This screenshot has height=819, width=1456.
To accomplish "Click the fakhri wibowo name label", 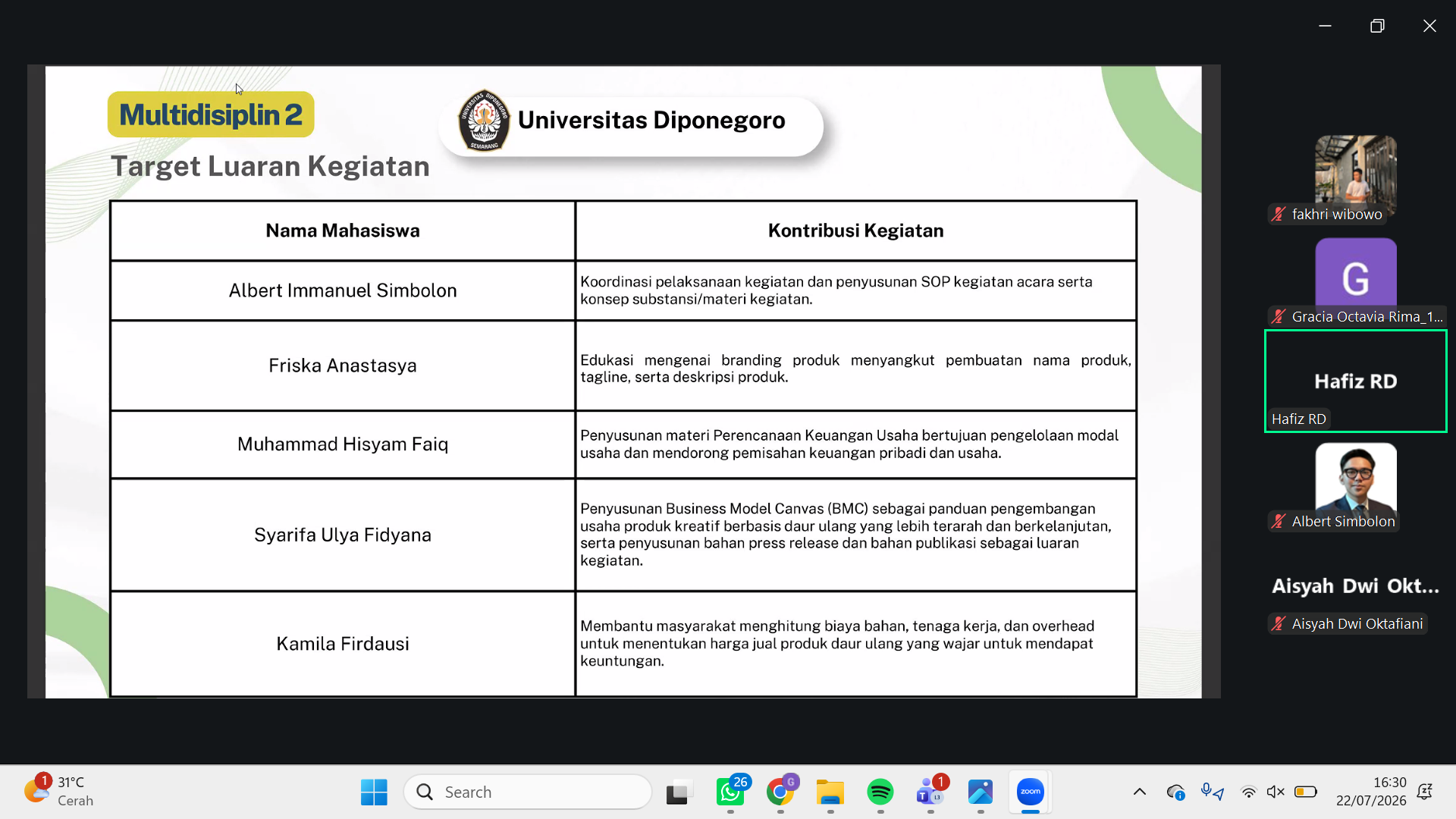I will (x=1337, y=215).
